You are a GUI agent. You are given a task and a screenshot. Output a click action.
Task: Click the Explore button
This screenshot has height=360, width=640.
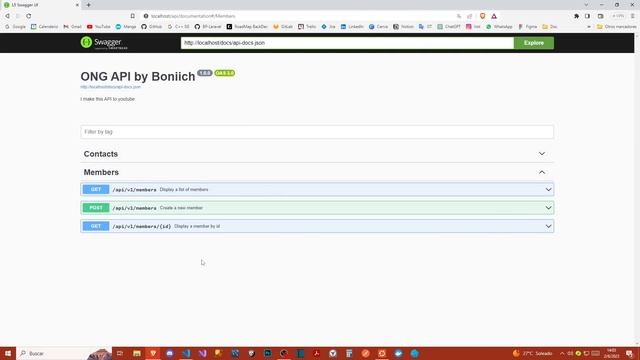click(x=533, y=43)
